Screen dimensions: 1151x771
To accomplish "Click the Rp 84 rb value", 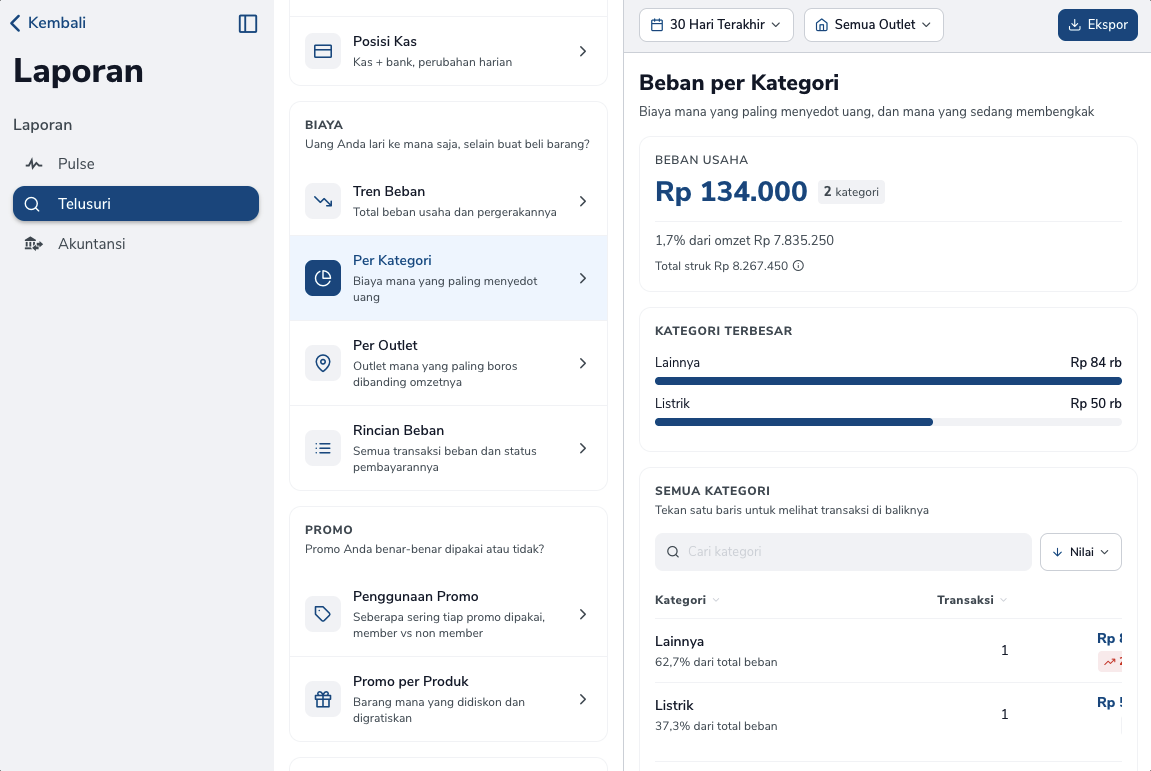I will pyautogui.click(x=1095, y=363).
